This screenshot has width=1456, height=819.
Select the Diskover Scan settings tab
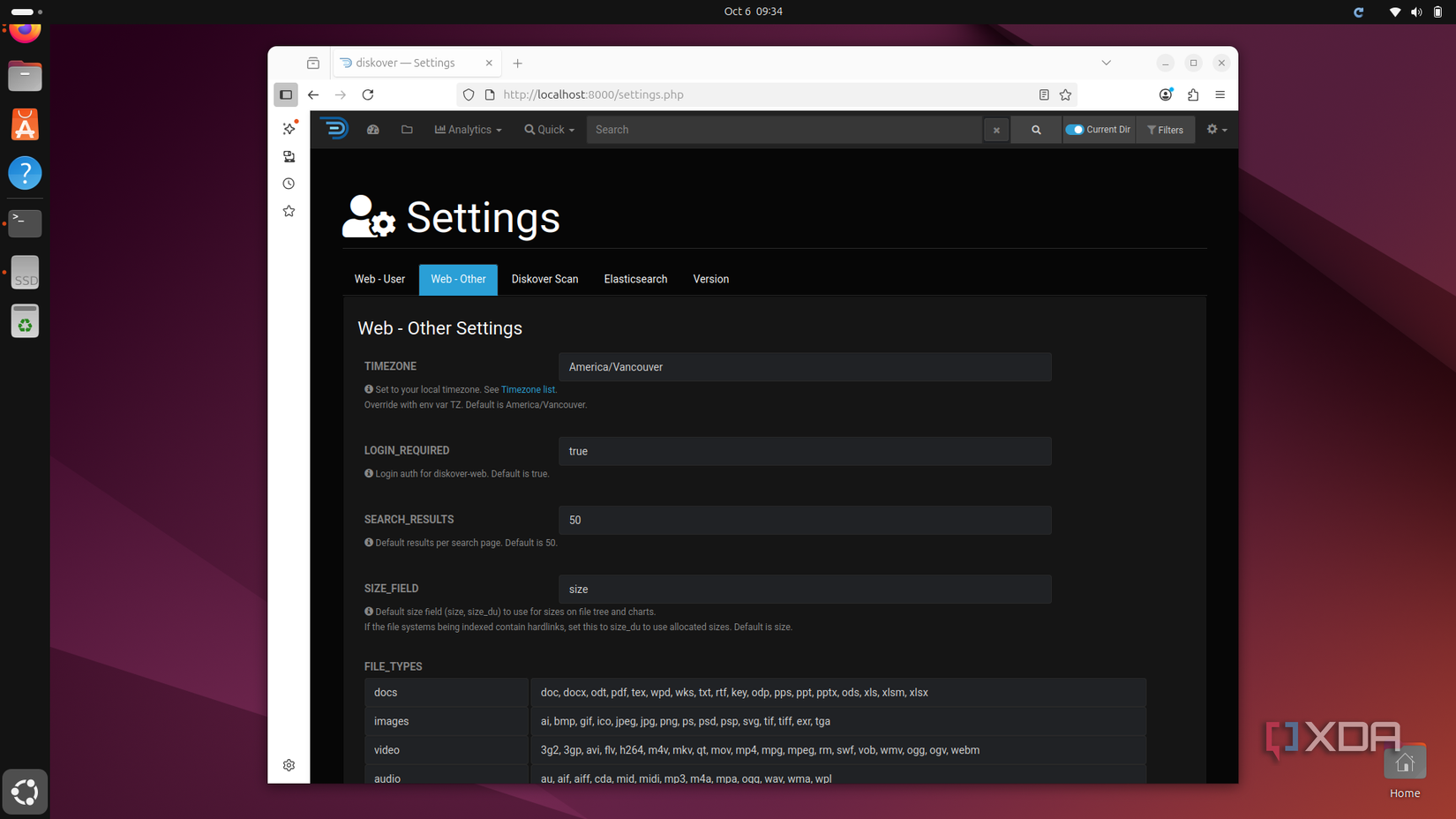544,279
